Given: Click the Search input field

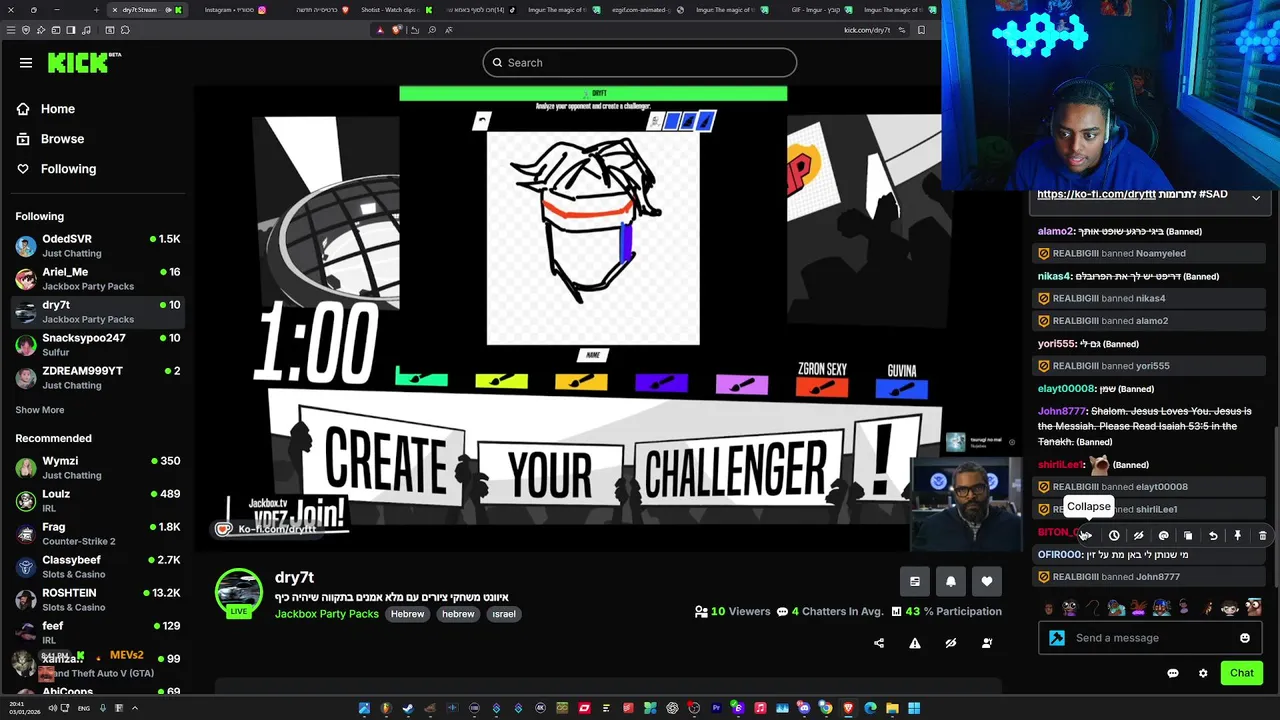Looking at the screenshot, I should coord(640,63).
